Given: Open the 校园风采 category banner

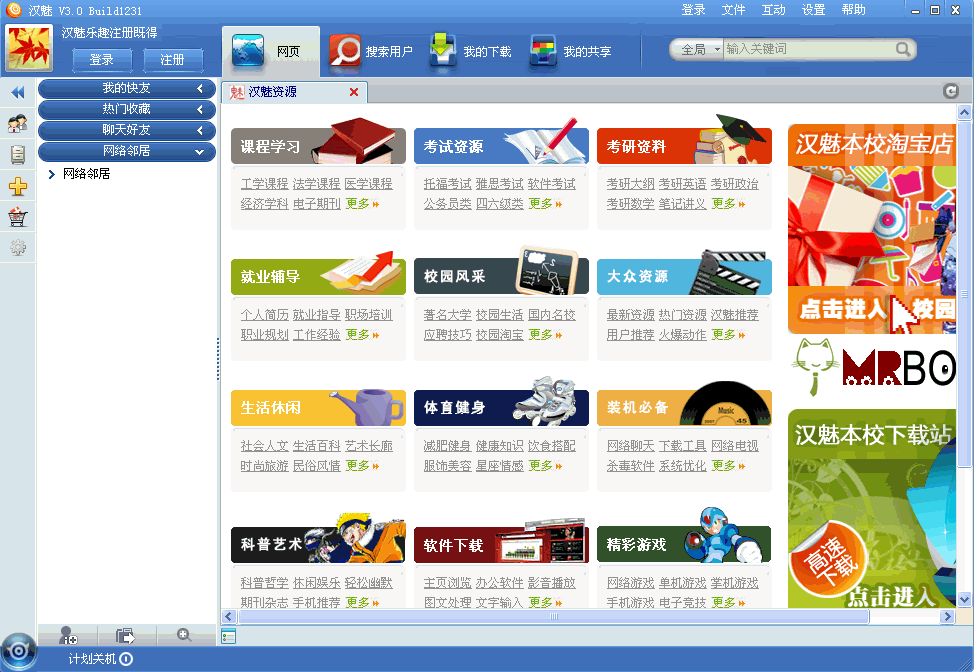Looking at the screenshot, I should 501,276.
